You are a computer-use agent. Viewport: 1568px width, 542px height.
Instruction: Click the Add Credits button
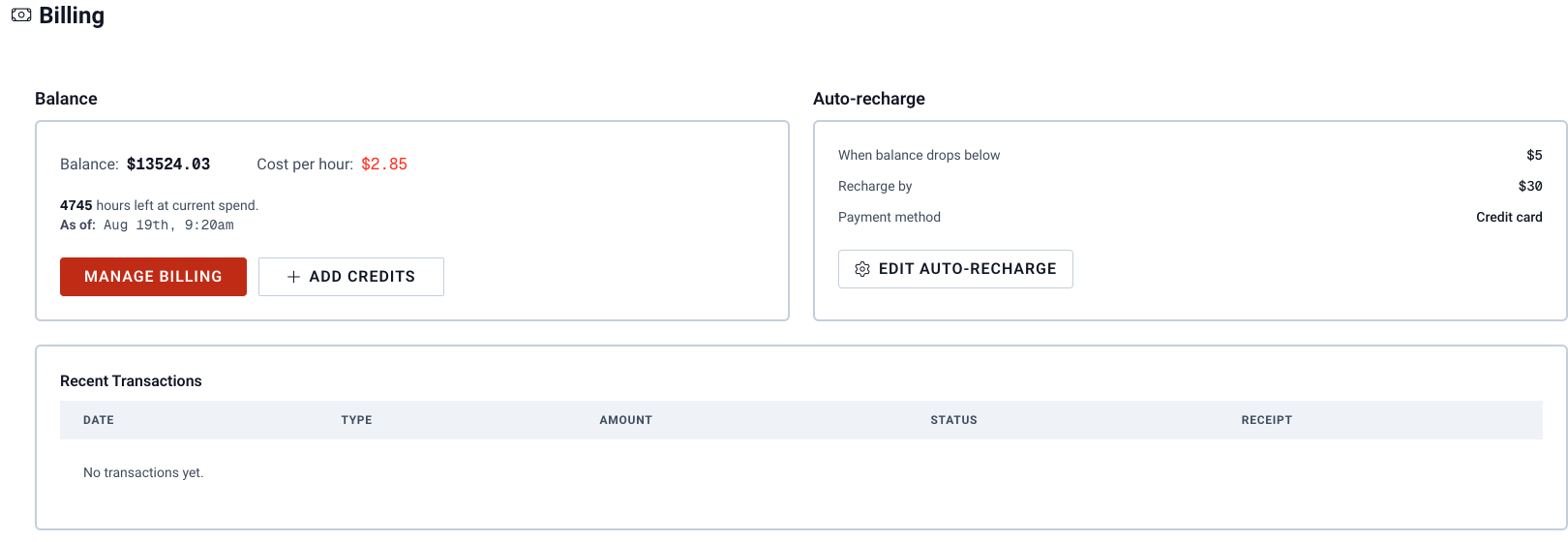[x=351, y=277]
